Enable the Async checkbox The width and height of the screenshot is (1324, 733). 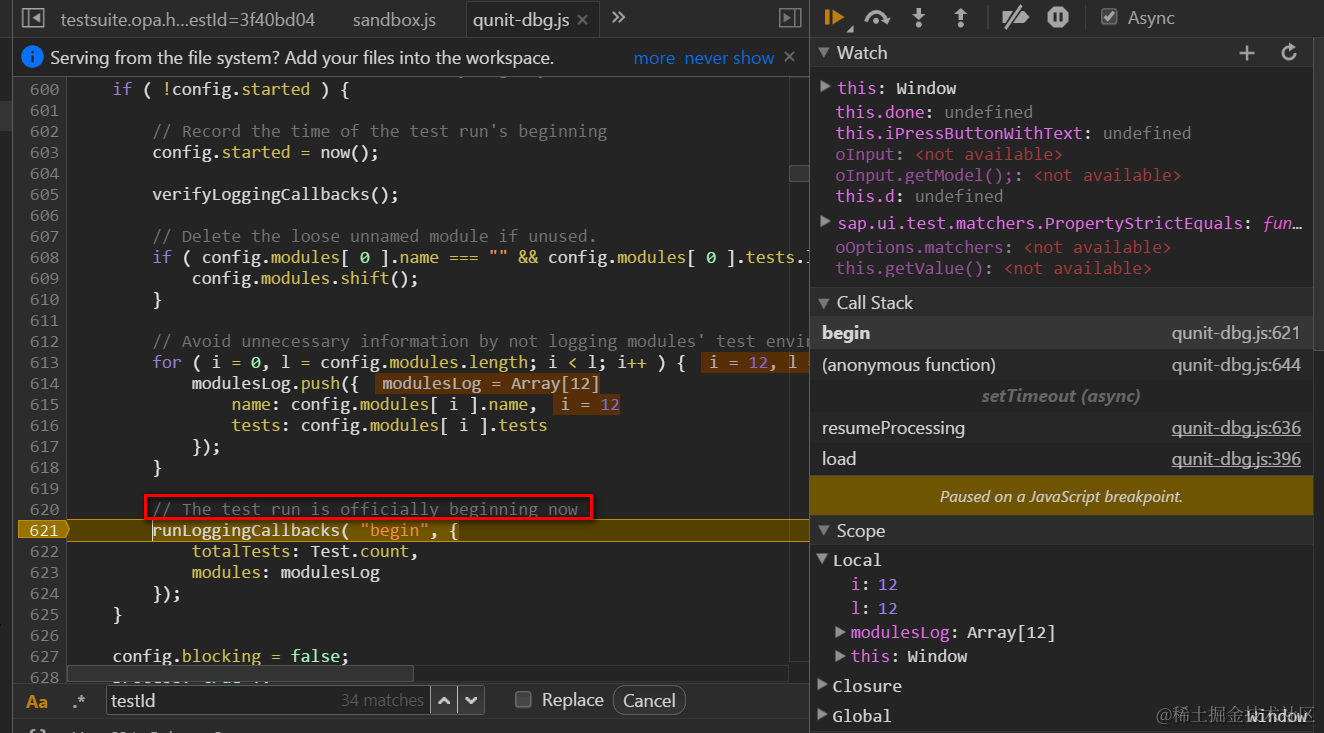coord(1108,17)
